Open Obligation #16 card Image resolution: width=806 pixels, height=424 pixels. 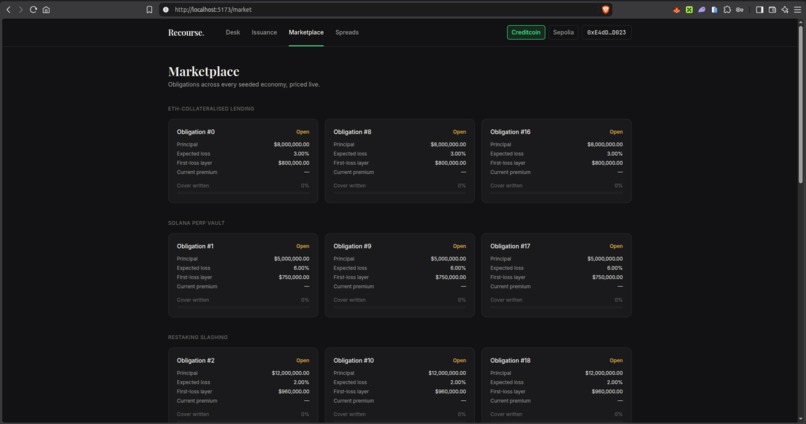(557, 161)
